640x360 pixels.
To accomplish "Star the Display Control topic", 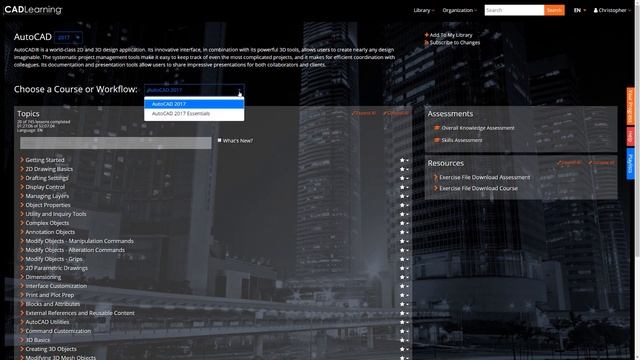I will click(402, 187).
